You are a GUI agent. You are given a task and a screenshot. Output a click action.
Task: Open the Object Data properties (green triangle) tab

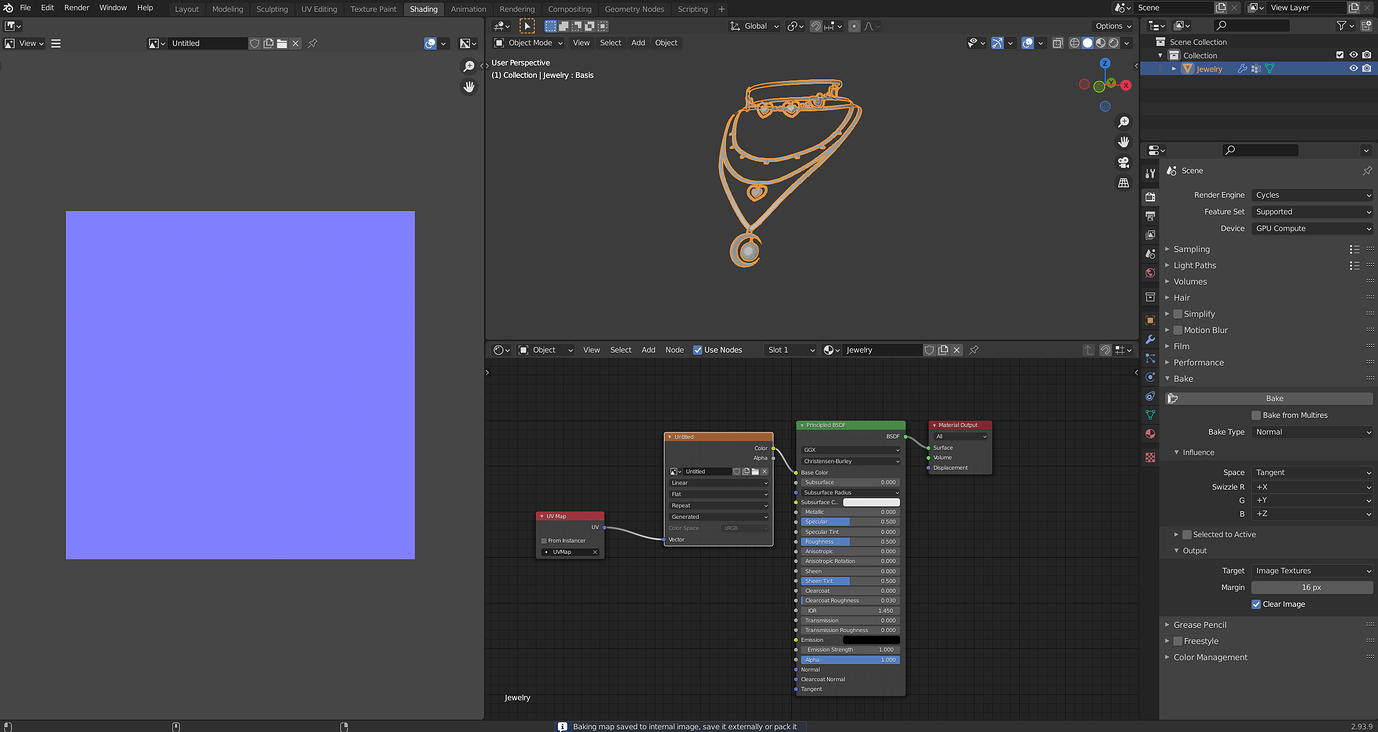pyautogui.click(x=1150, y=414)
